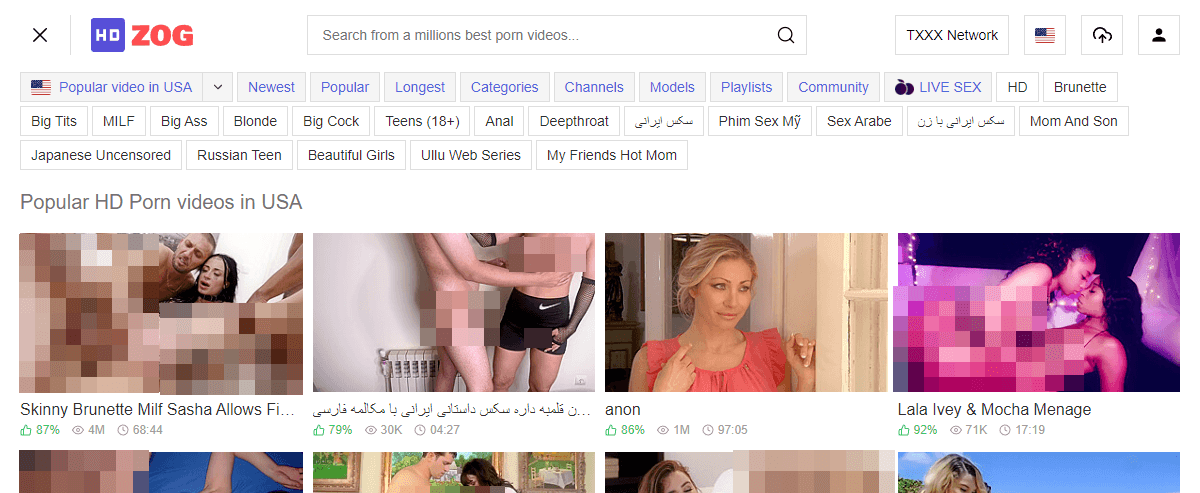Open the TXXX Network button

(952, 35)
